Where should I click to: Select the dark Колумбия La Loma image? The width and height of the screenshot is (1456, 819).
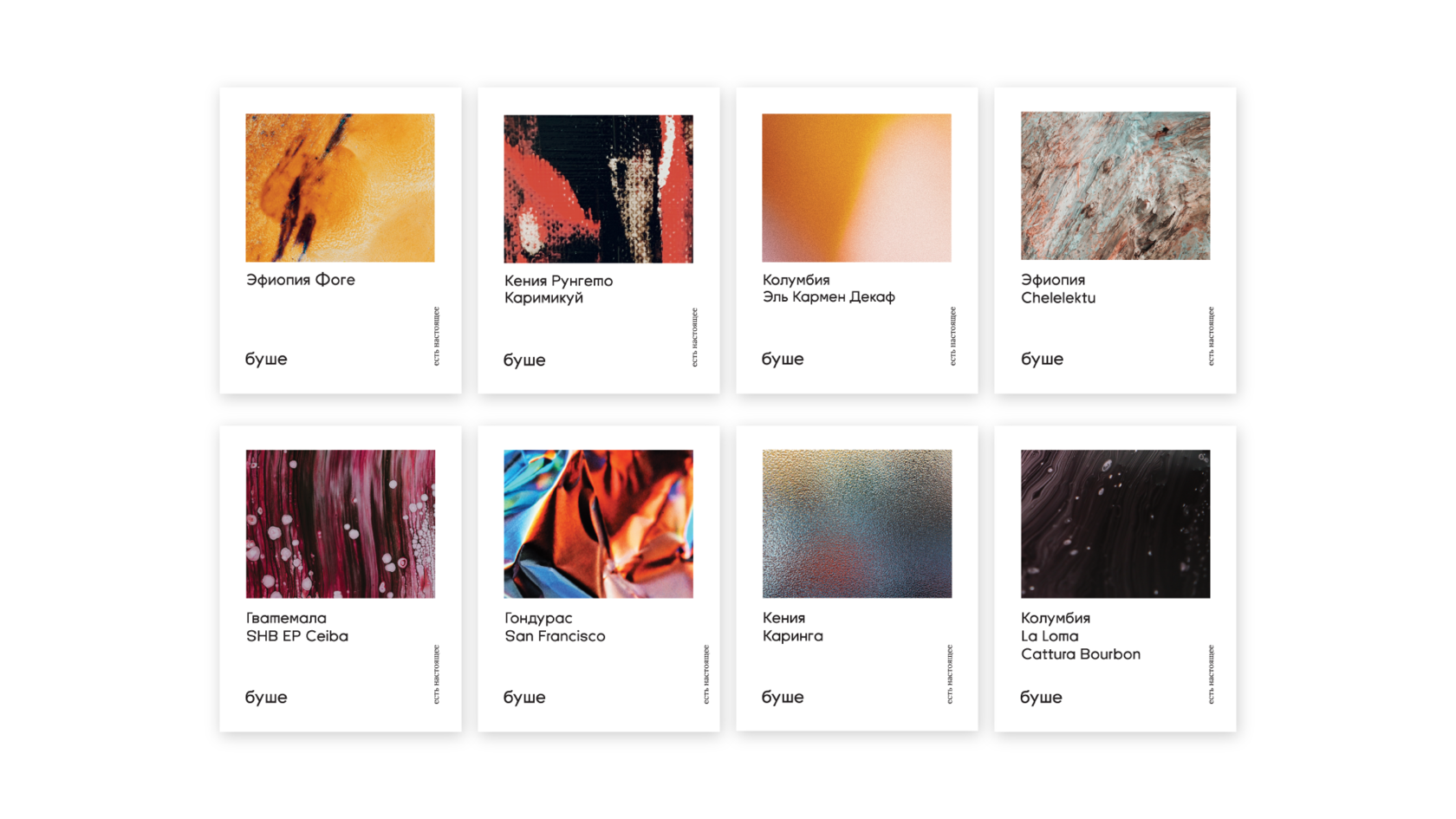tap(1115, 523)
